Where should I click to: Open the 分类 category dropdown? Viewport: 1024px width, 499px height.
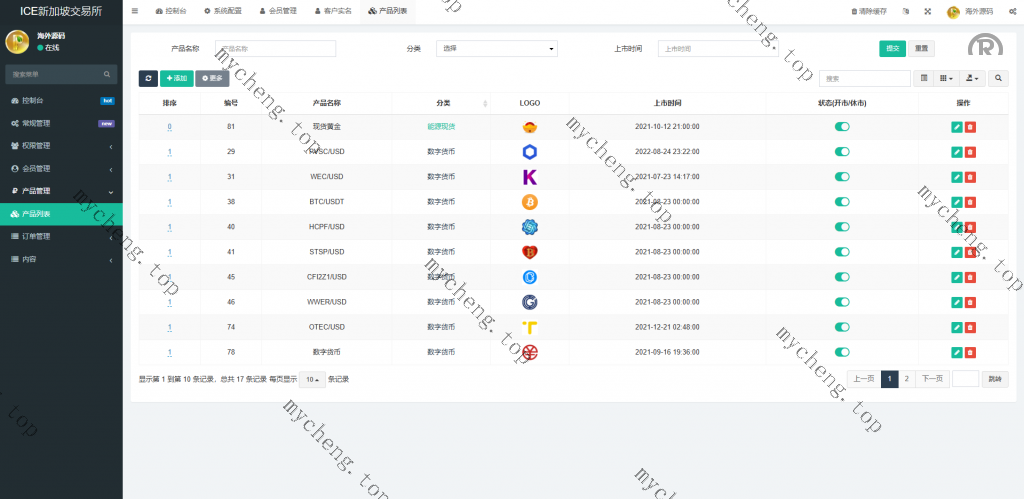coord(497,48)
